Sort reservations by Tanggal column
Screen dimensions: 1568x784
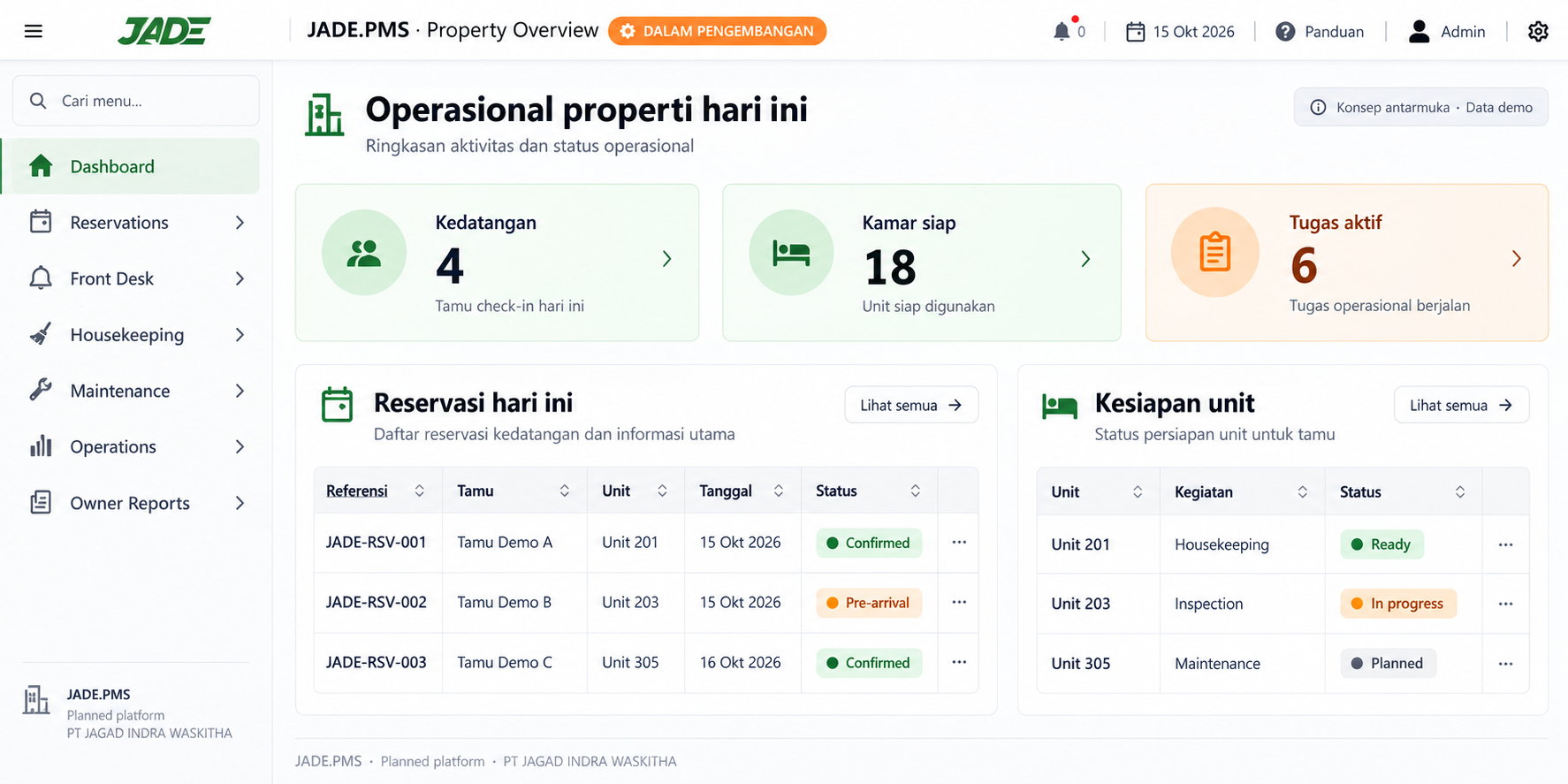click(x=779, y=491)
